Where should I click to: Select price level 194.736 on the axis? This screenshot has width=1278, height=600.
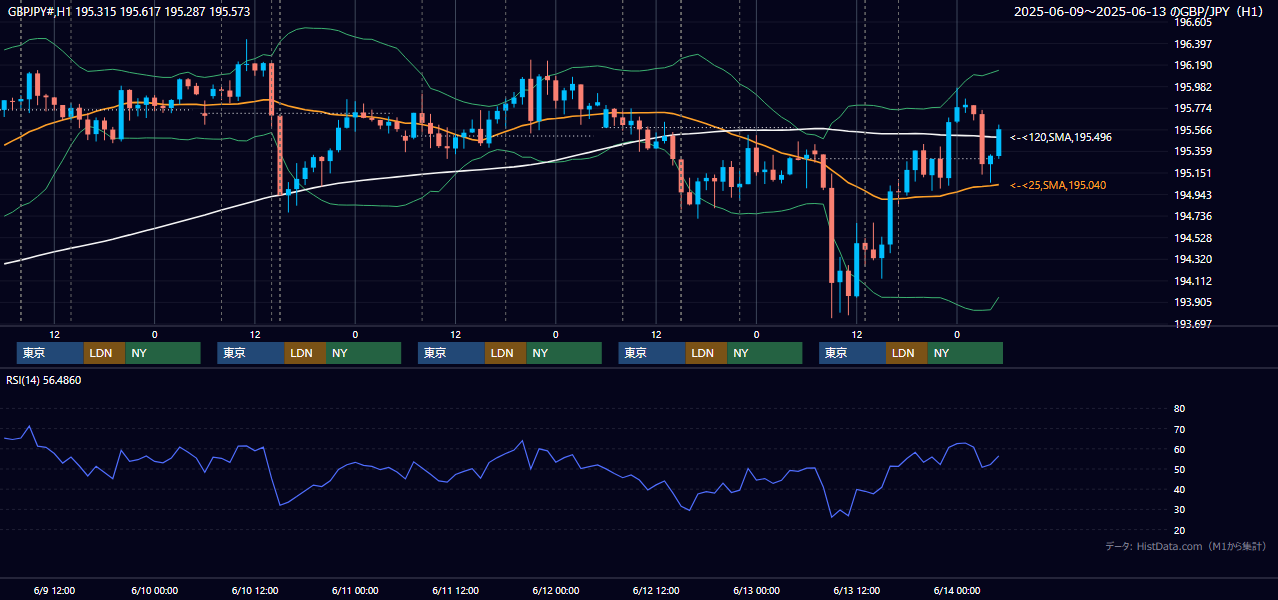click(1193, 216)
